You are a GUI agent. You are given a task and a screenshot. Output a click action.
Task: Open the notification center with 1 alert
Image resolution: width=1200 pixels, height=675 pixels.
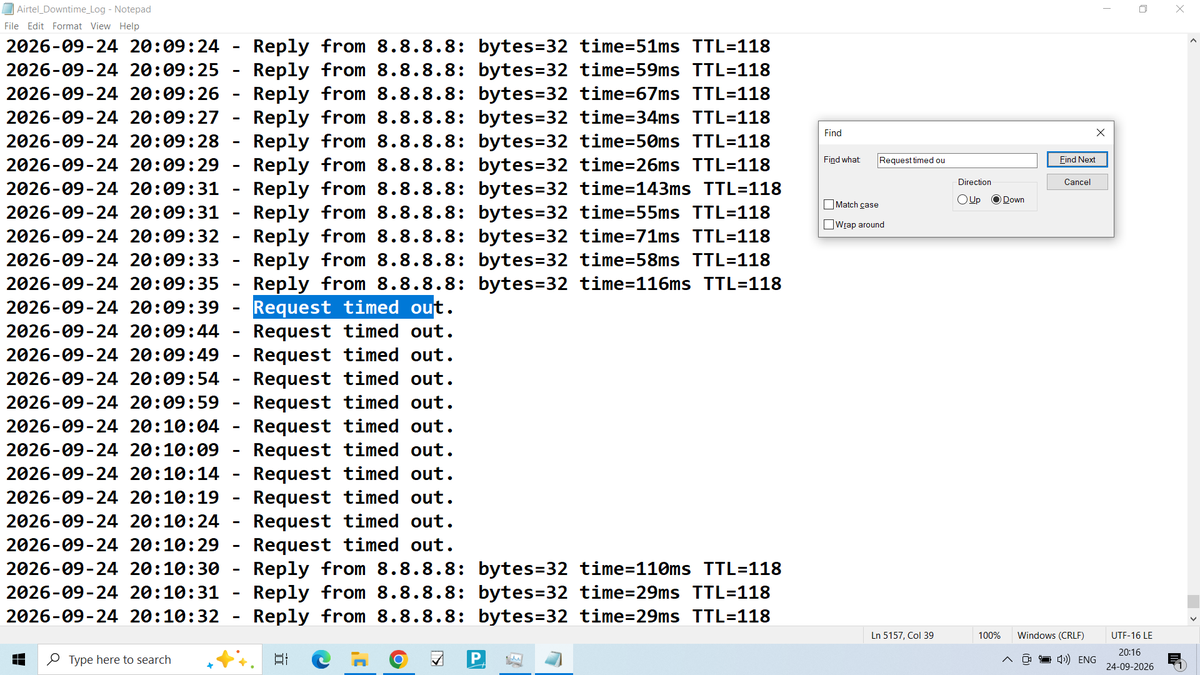tap(1175, 660)
